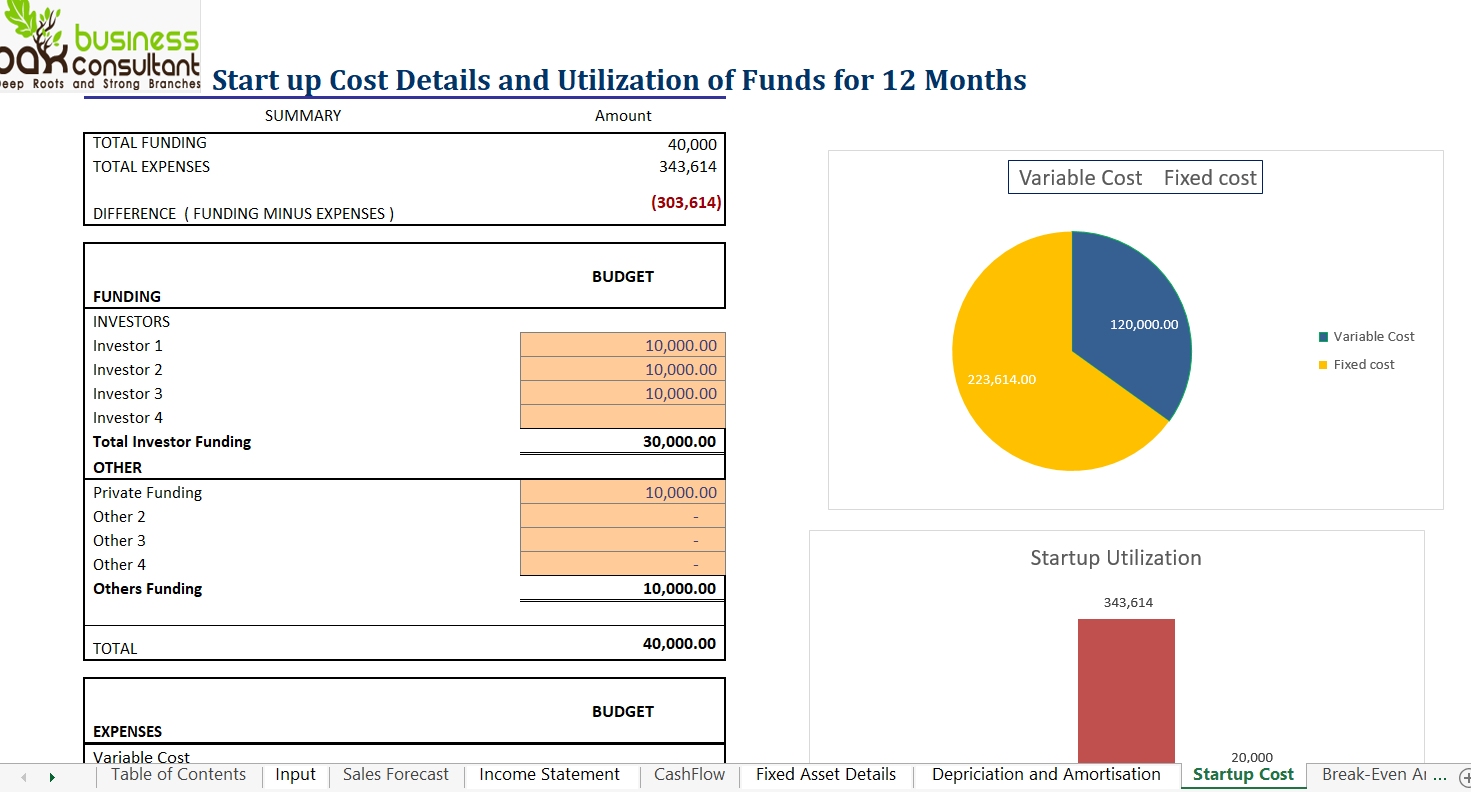
Task: Click the FUNDING section heading
Action: point(127,296)
